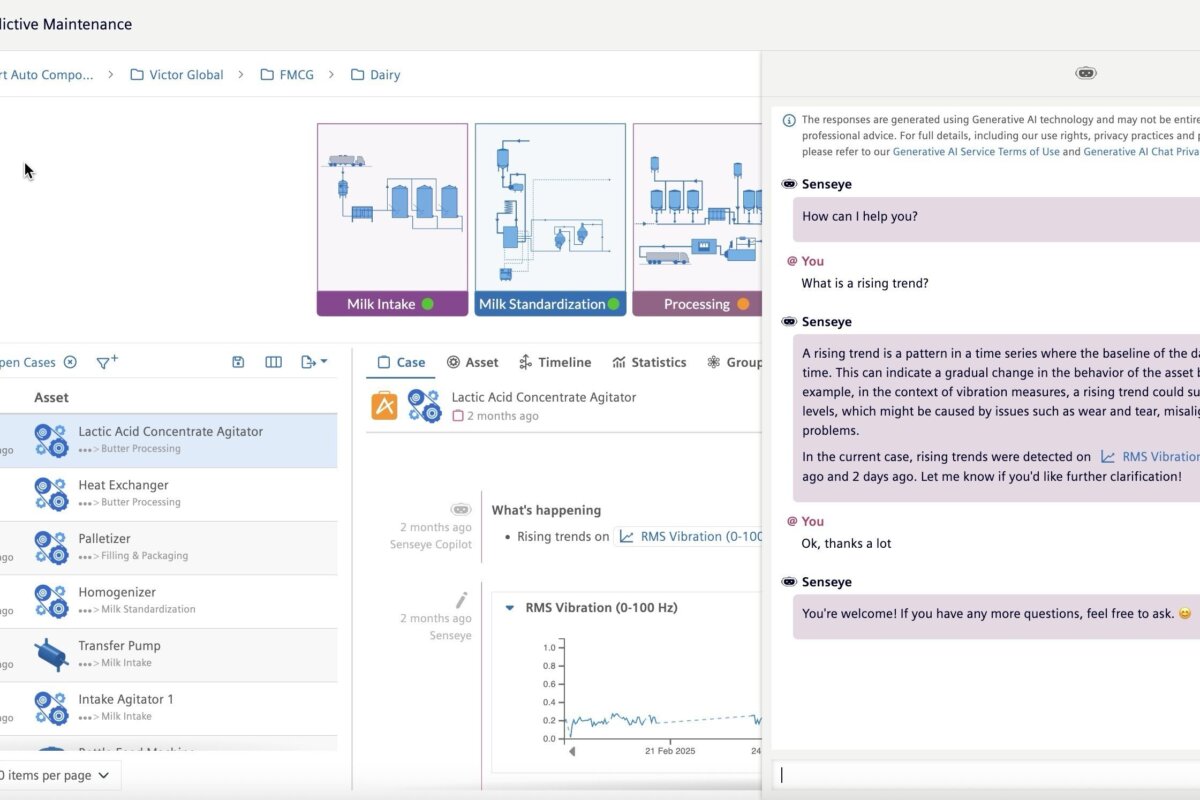Click RMS Vibration link under What's happening
The height and width of the screenshot is (800, 1200).
point(690,537)
